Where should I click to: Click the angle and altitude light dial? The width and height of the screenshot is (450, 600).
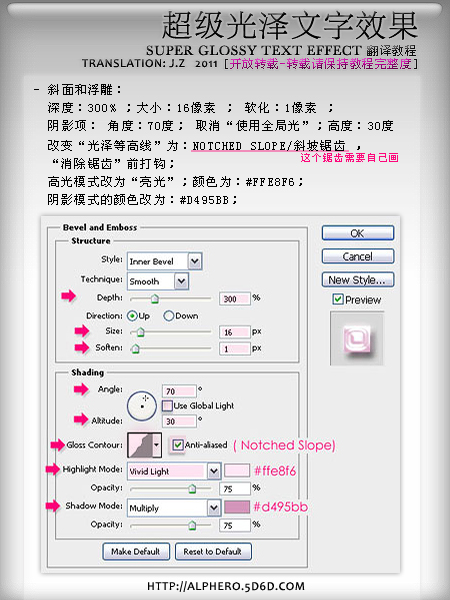point(142,406)
